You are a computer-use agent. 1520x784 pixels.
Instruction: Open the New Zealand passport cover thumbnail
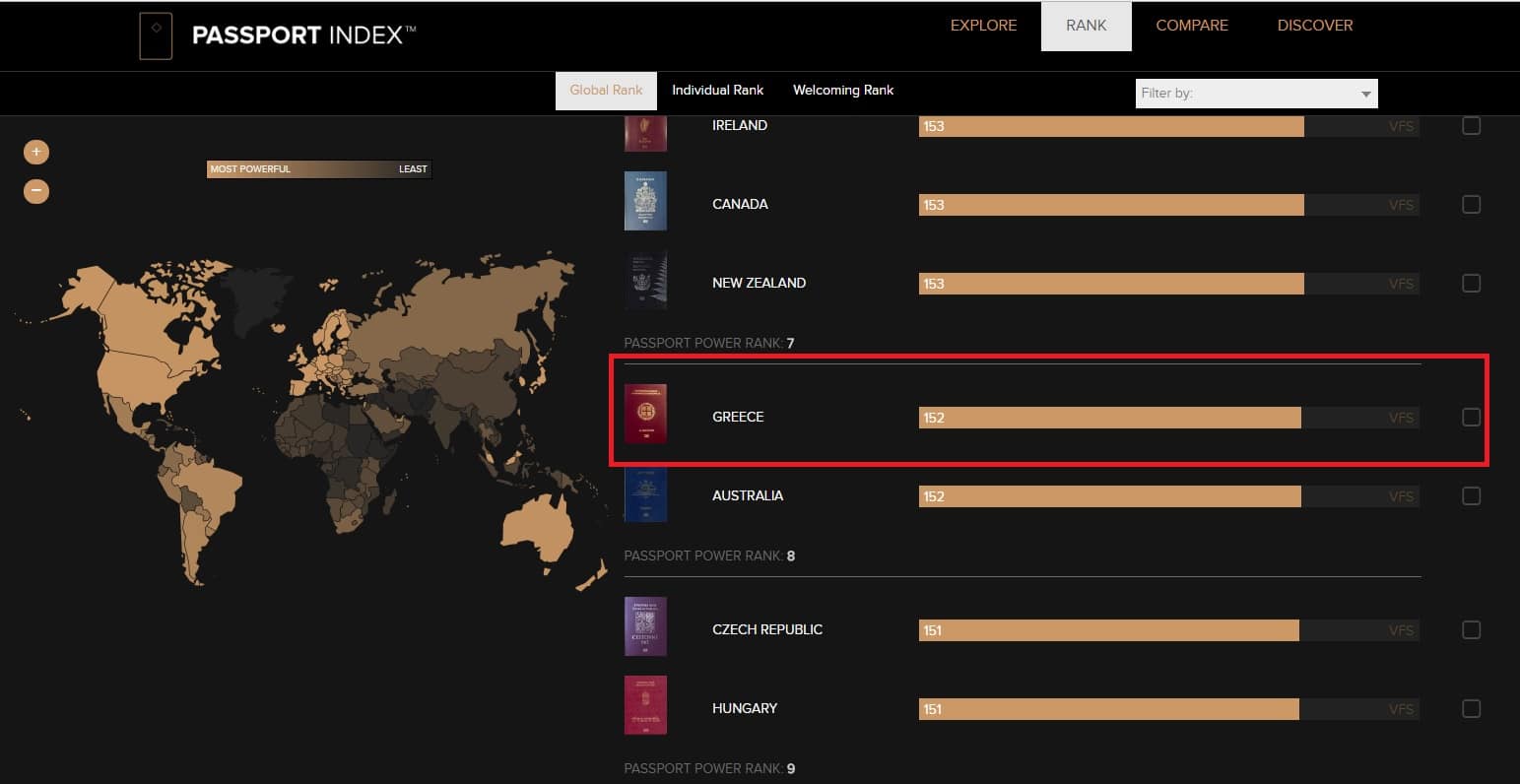tap(645, 281)
